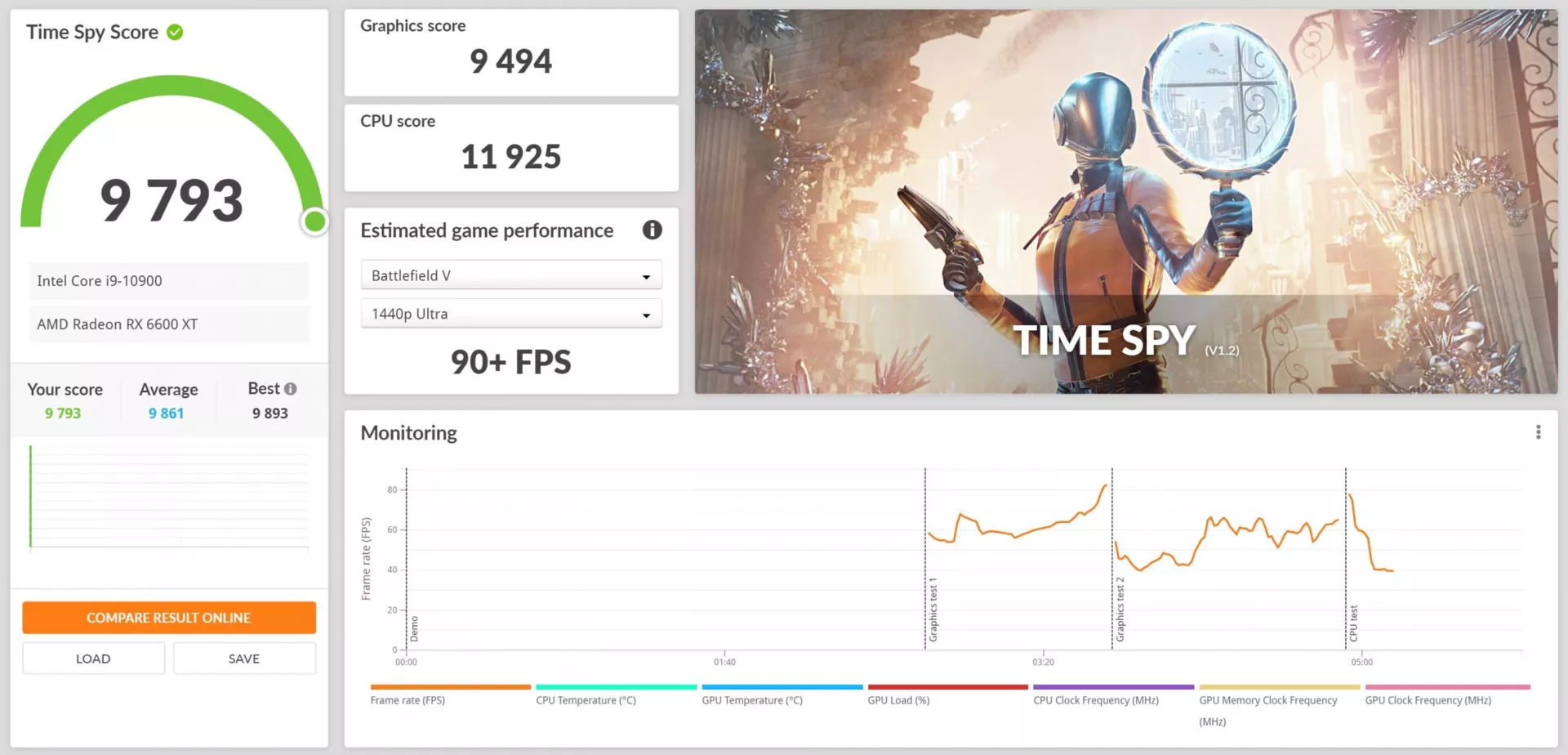Viewport: 1568px width, 755px height.
Task: Click the Time Spy benchmark artwork image
Action: coord(1126,202)
